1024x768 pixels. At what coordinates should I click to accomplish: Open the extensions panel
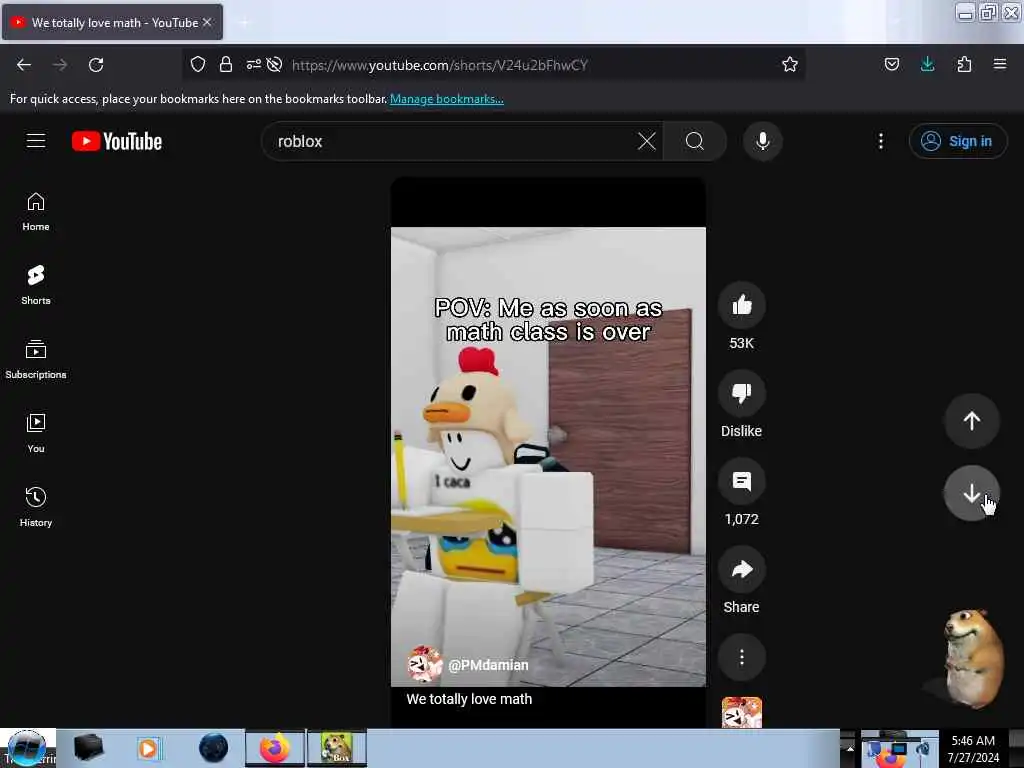tap(964, 64)
